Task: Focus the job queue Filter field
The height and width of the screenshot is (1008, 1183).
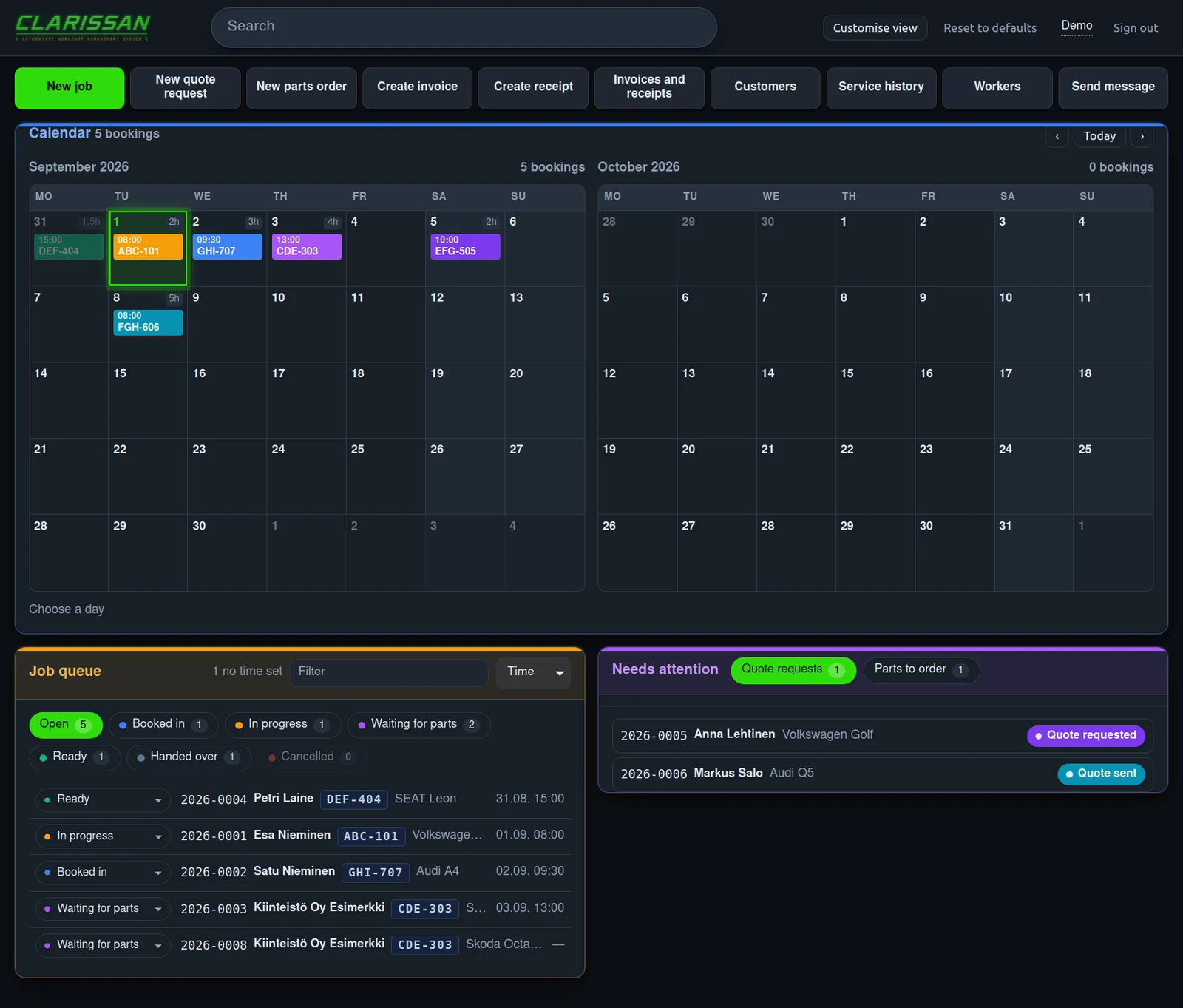Action: point(389,672)
